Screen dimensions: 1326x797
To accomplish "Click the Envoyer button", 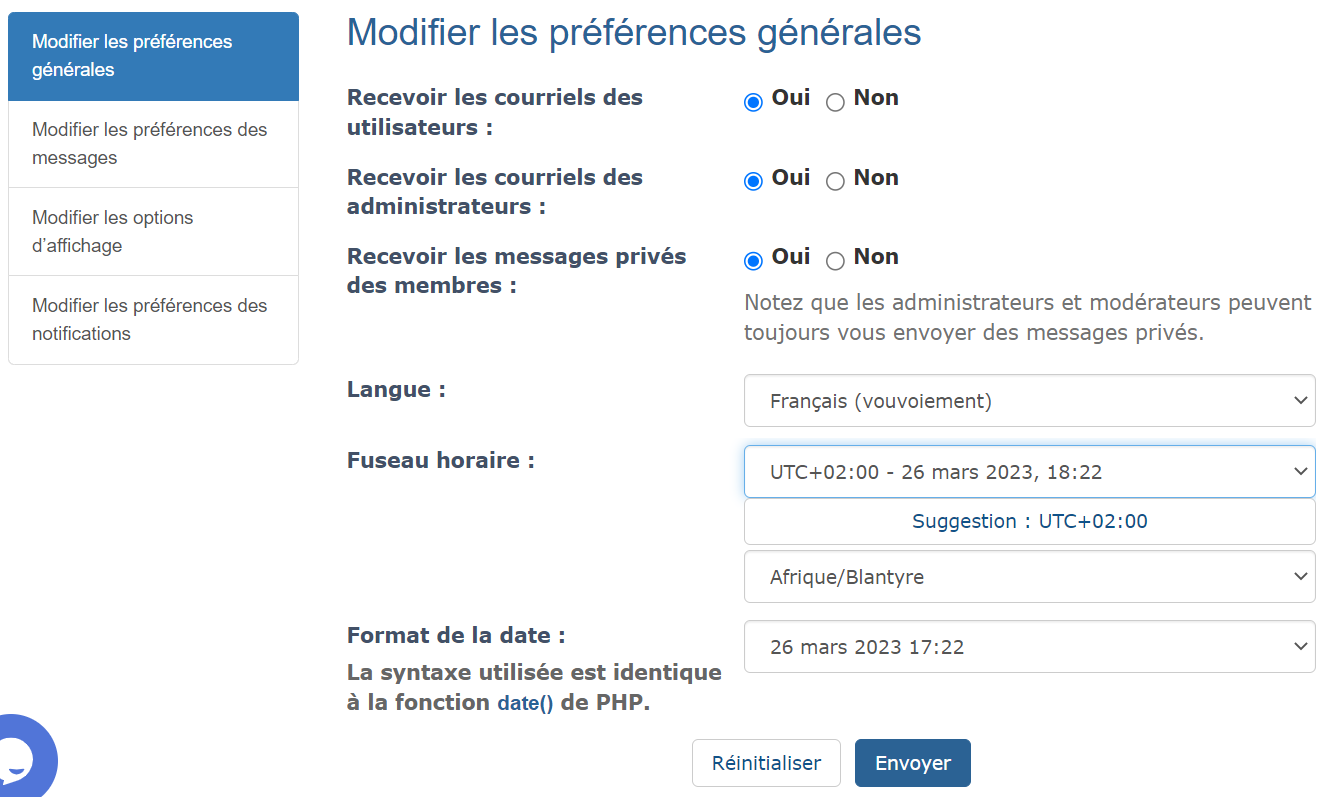I will click(x=912, y=763).
